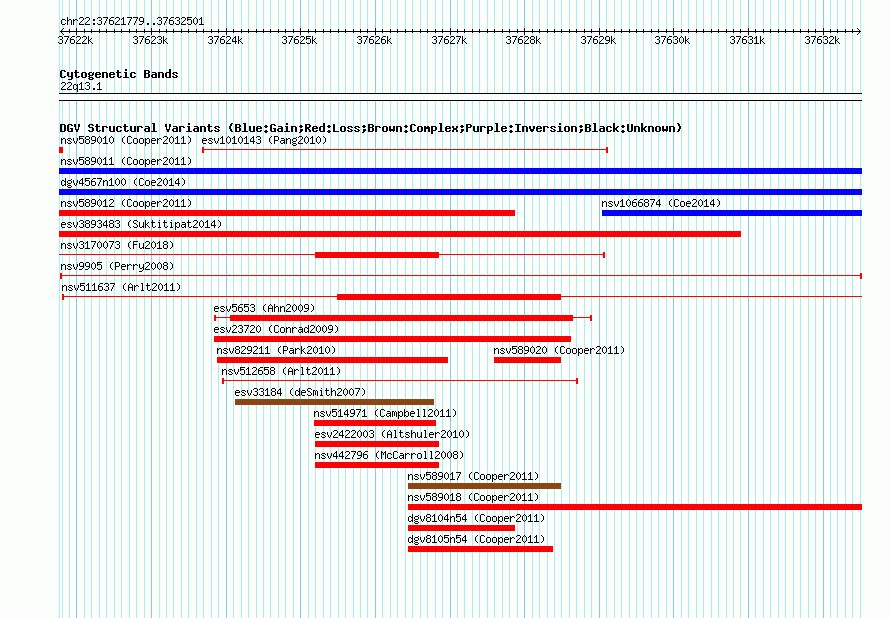Select the nsv9905 (Perry2008) label
This screenshot has width=890, height=618.
117,266
